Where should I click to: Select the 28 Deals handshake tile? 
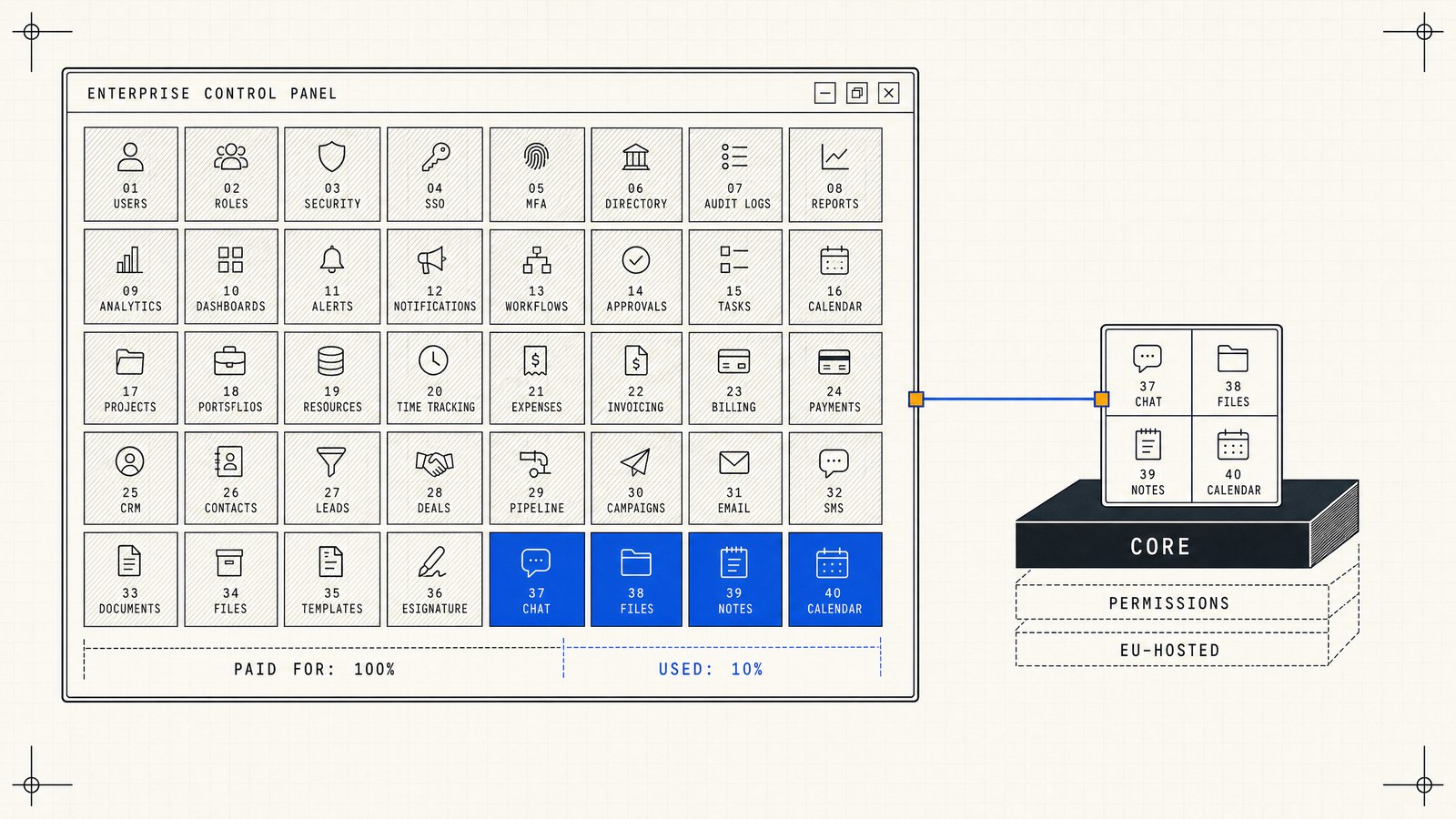click(x=435, y=479)
